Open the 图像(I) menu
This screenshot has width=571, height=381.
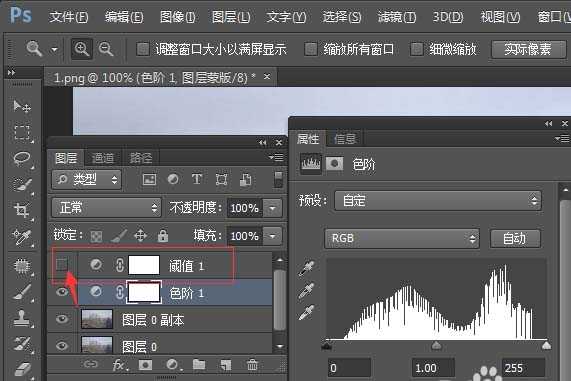[178, 17]
